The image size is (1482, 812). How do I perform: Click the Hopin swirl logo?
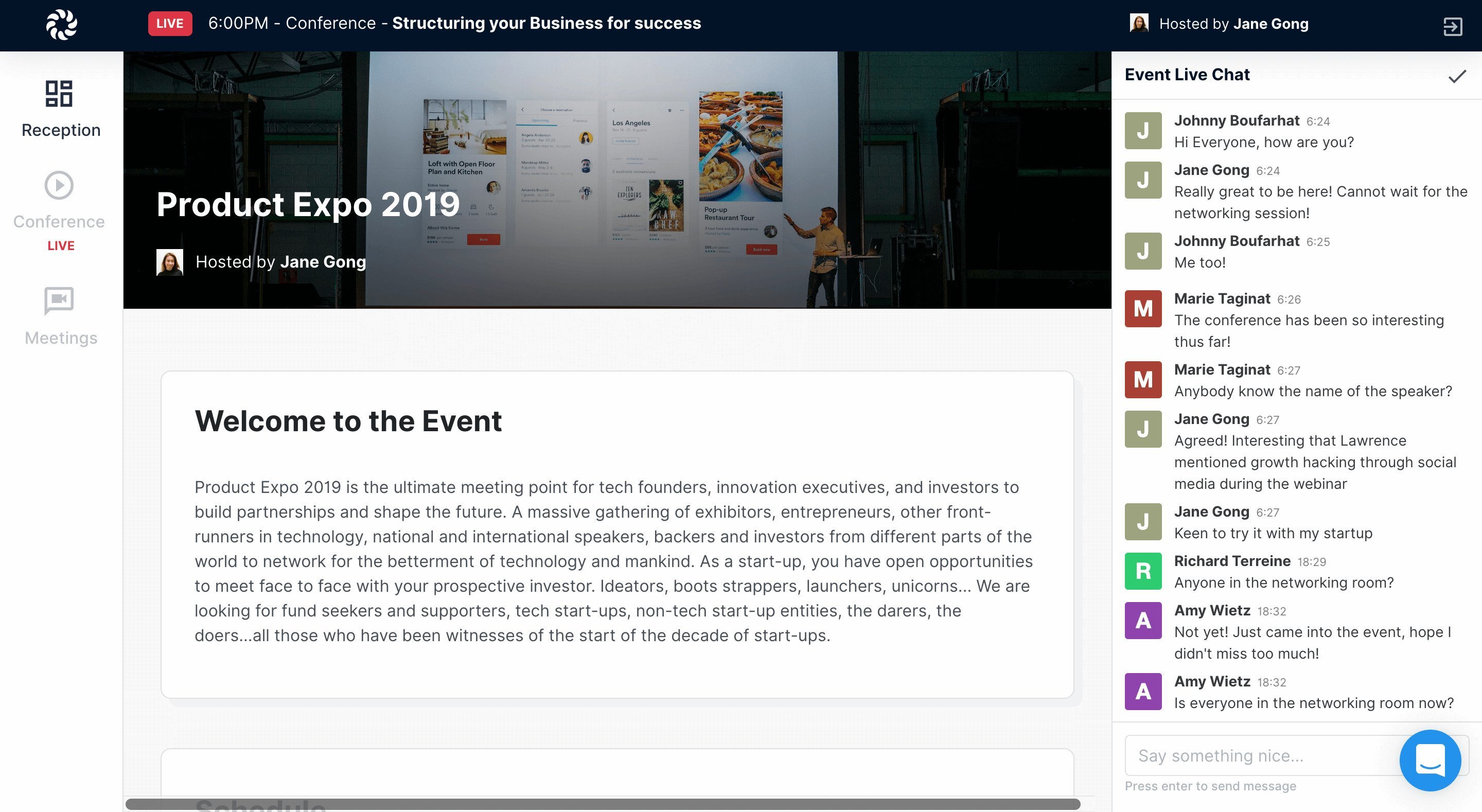pyautogui.click(x=62, y=25)
